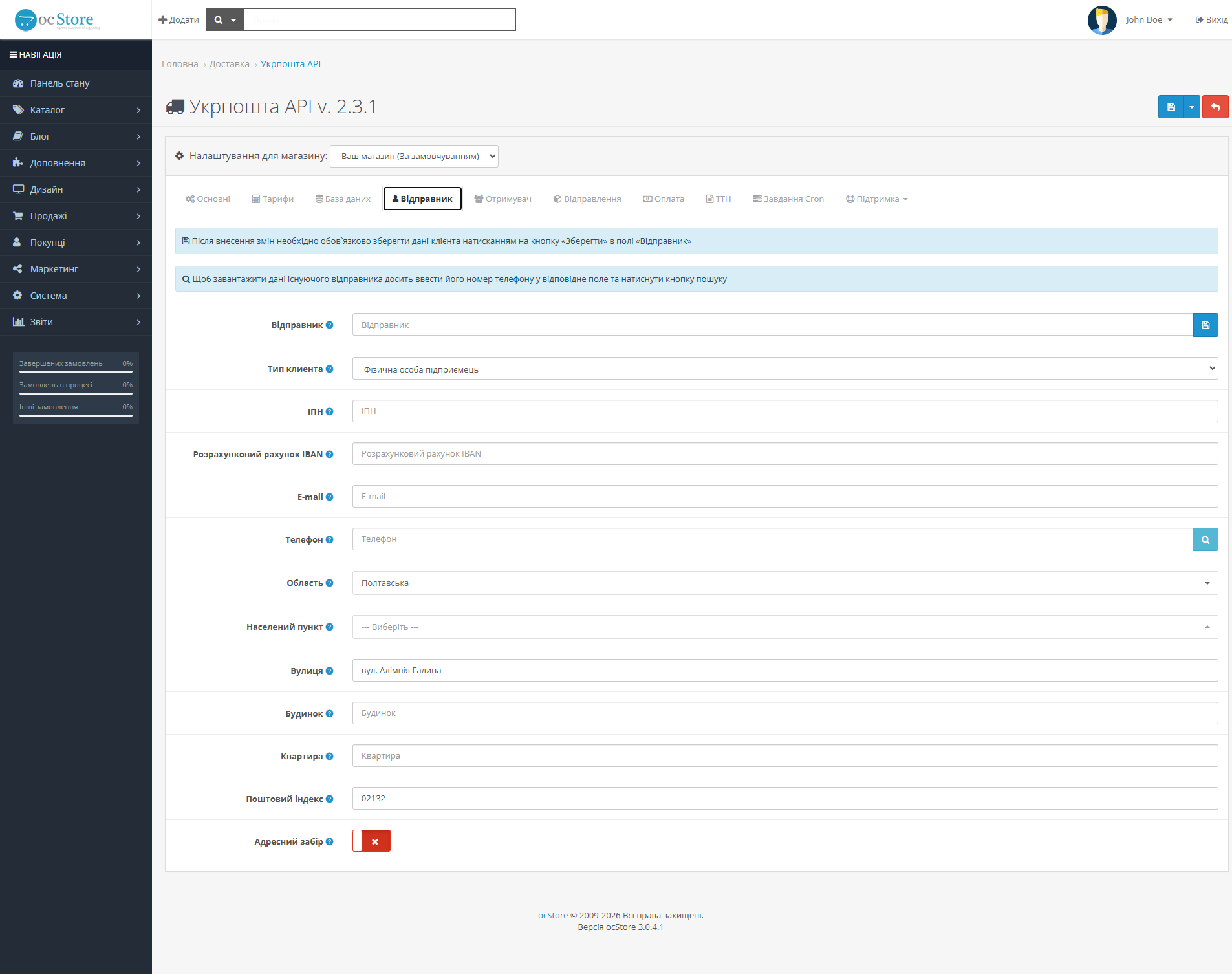
Task: Open the save options dropdown arrow
Action: tap(1192, 107)
